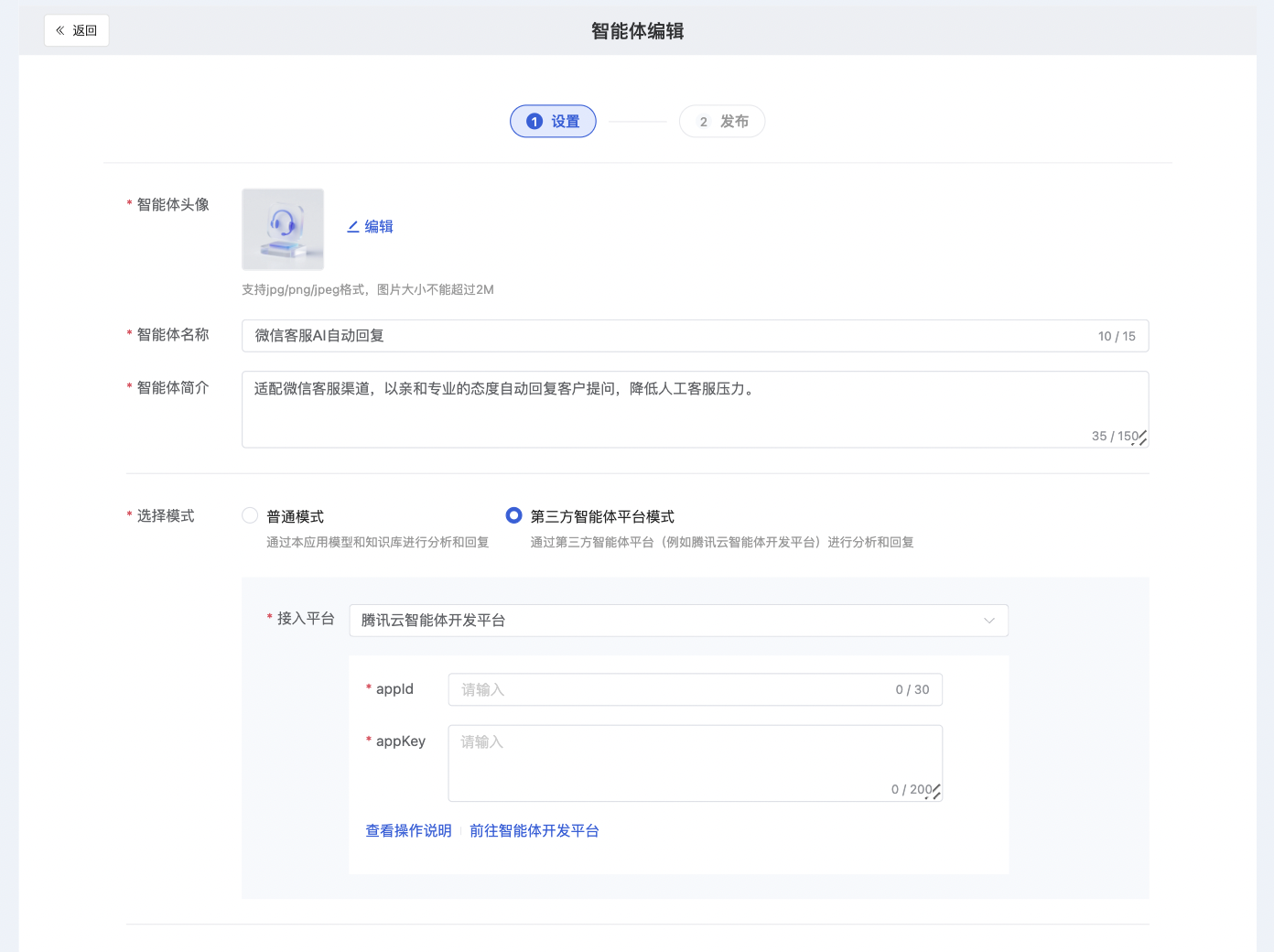Click the agent avatar thumbnail image
This screenshot has width=1274, height=952.
pyautogui.click(x=283, y=229)
